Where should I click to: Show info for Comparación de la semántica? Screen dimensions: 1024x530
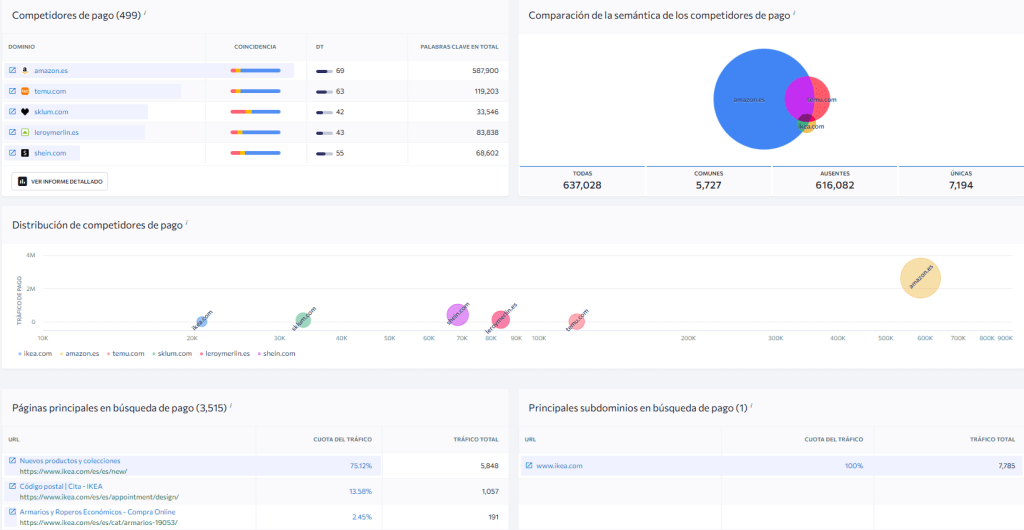click(795, 12)
